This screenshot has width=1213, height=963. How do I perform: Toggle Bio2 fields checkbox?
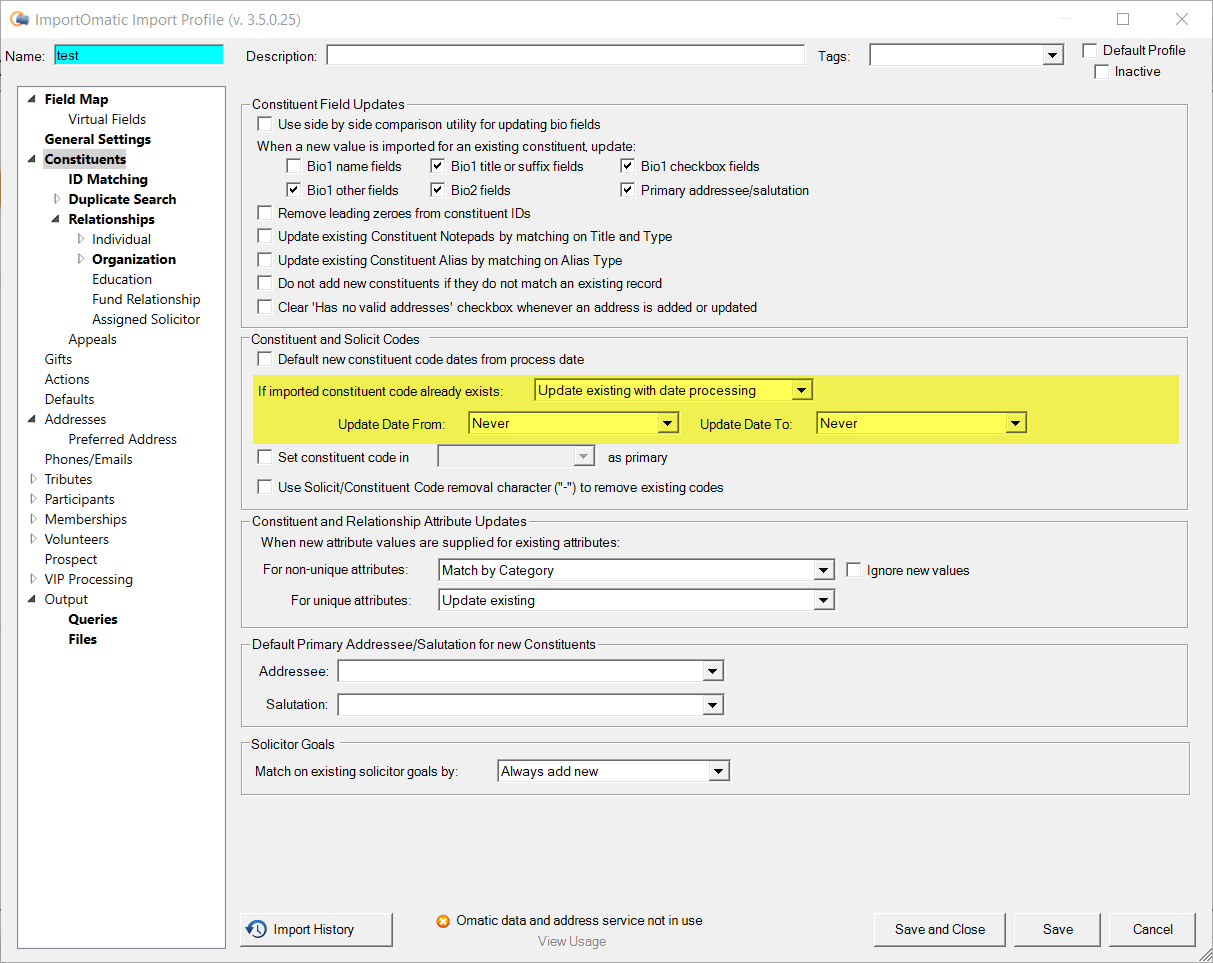point(438,190)
